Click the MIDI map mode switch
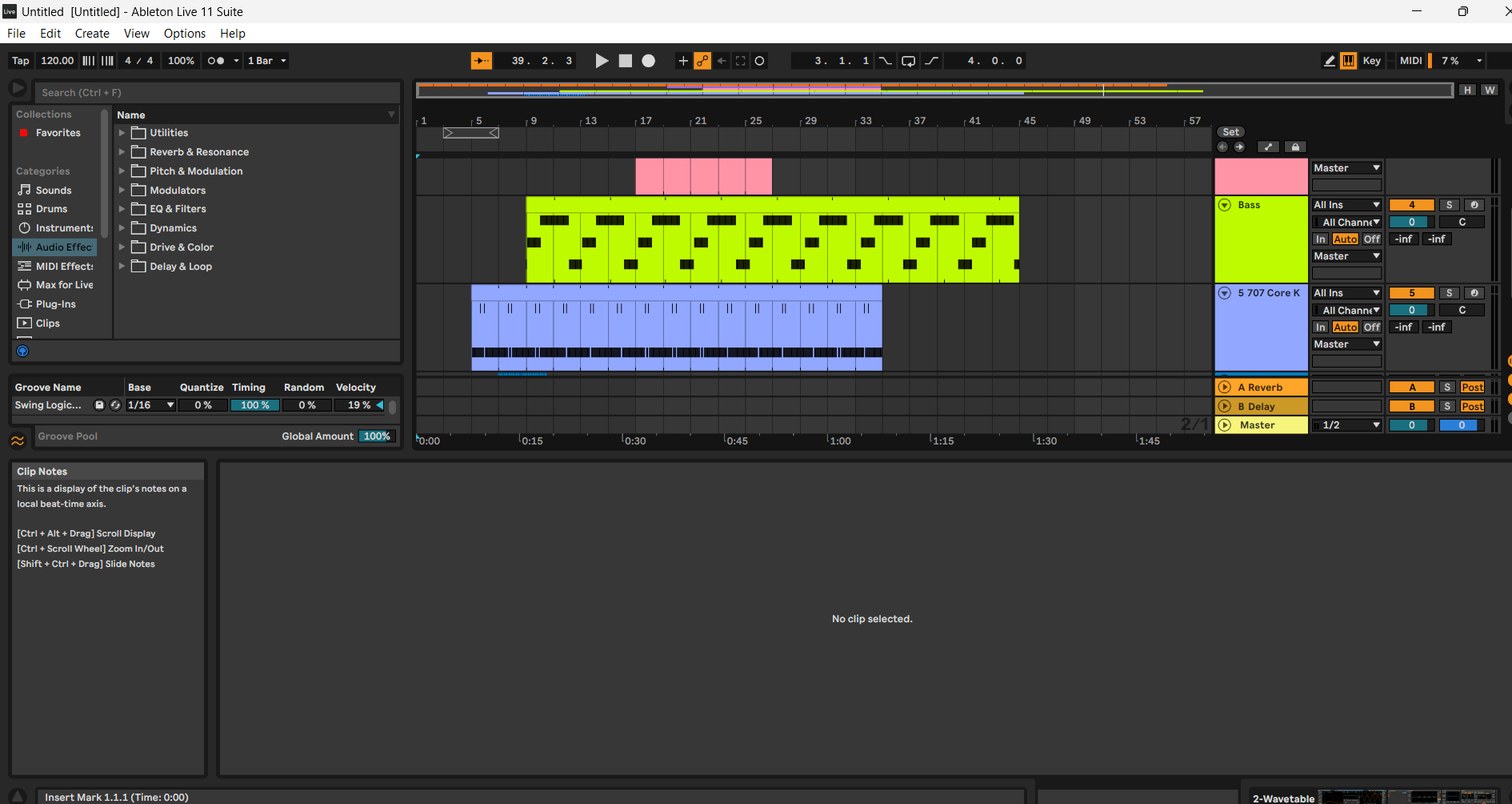The width and height of the screenshot is (1512, 804). 1410,61
